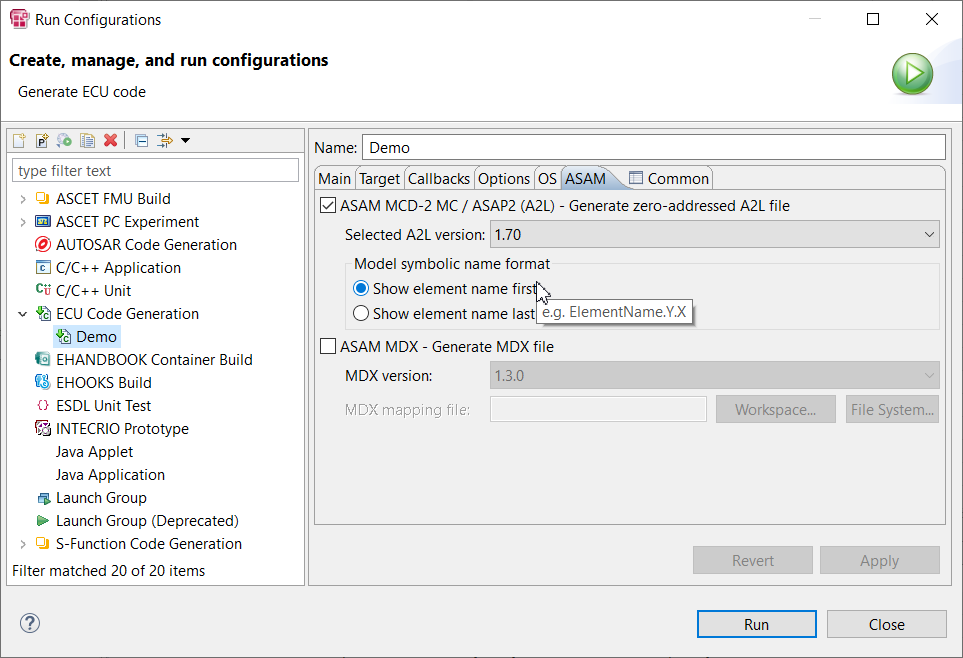Select AUTOSAR Code Generation in tree

pos(146,245)
